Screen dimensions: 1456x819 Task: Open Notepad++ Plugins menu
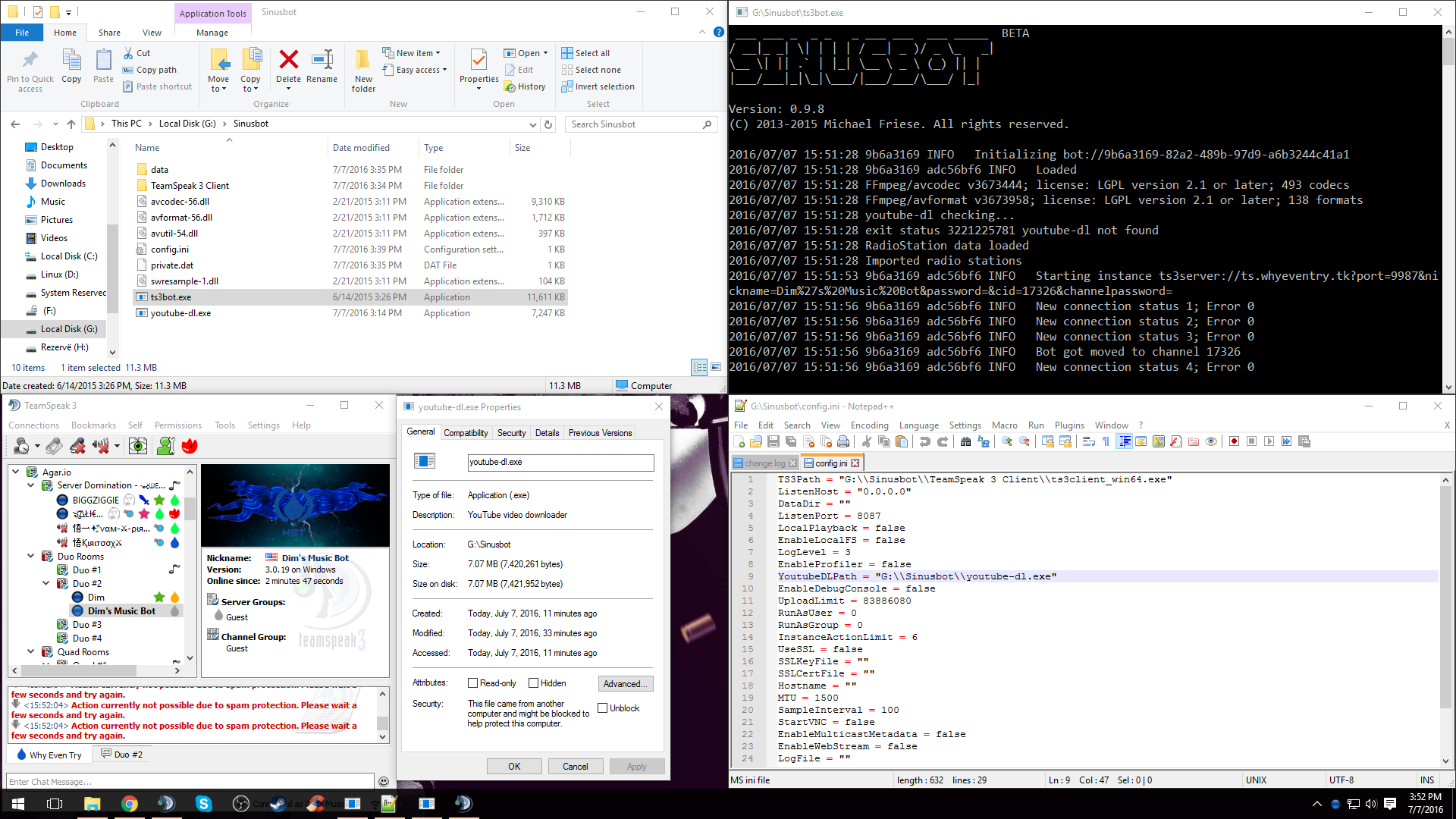tap(1069, 425)
